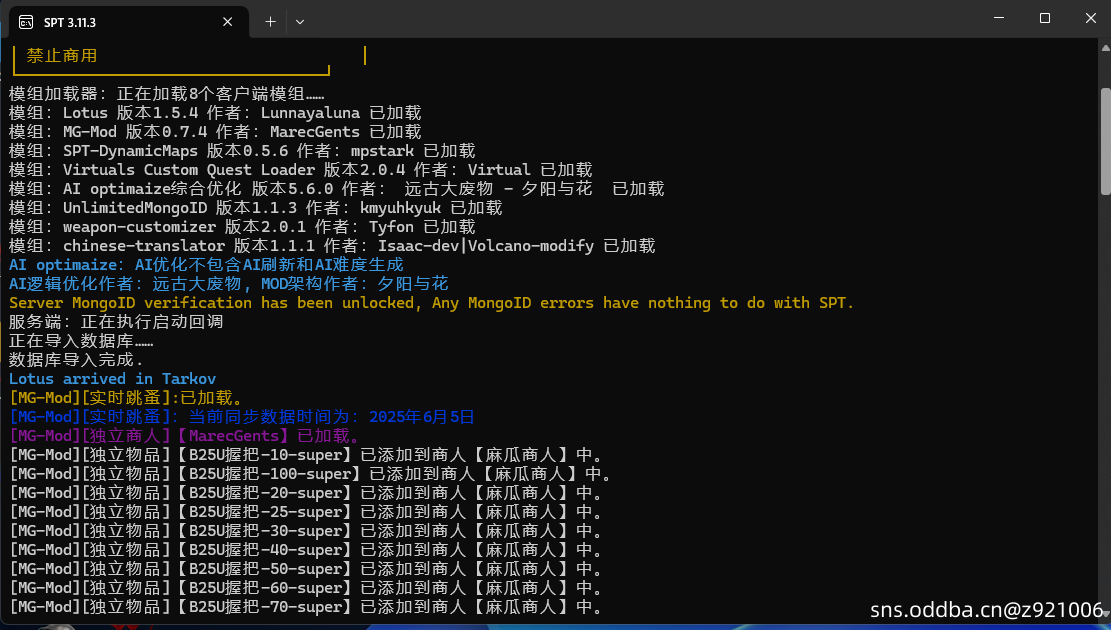Screen dimensions: 1111x630
Task: Click the Virtuals Custom Quest Loader line
Action: point(300,170)
